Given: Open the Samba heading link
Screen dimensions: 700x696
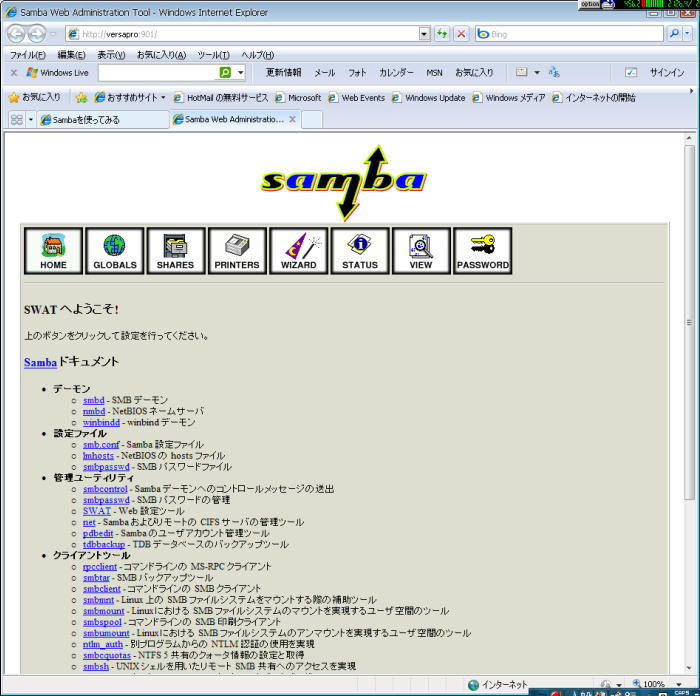Looking at the screenshot, I should pos(40,362).
